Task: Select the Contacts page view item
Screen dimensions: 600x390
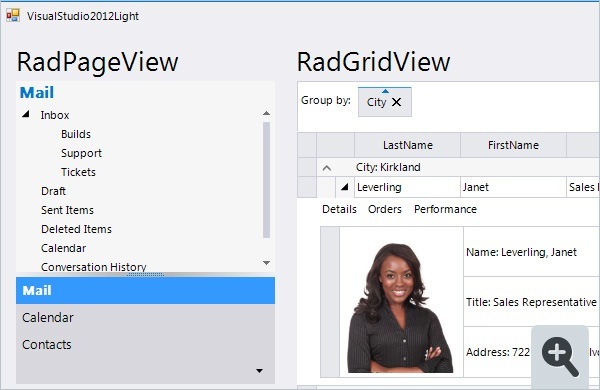Action: click(x=145, y=344)
